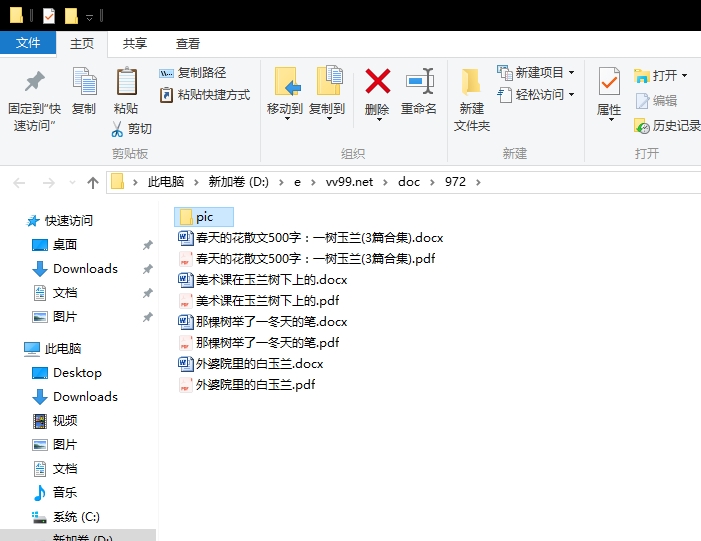Select Quick access (快速访问) in sidebar
Viewport: 701px width, 541px height.
click(x=59, y=220)
